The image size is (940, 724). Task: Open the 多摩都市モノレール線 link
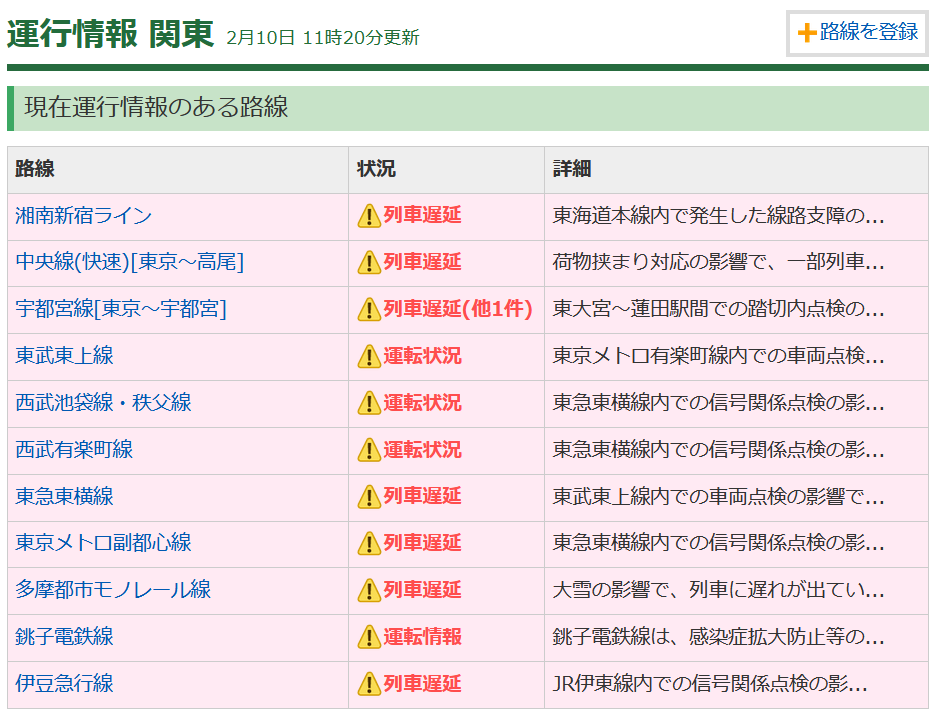click(x=113, y=590)
